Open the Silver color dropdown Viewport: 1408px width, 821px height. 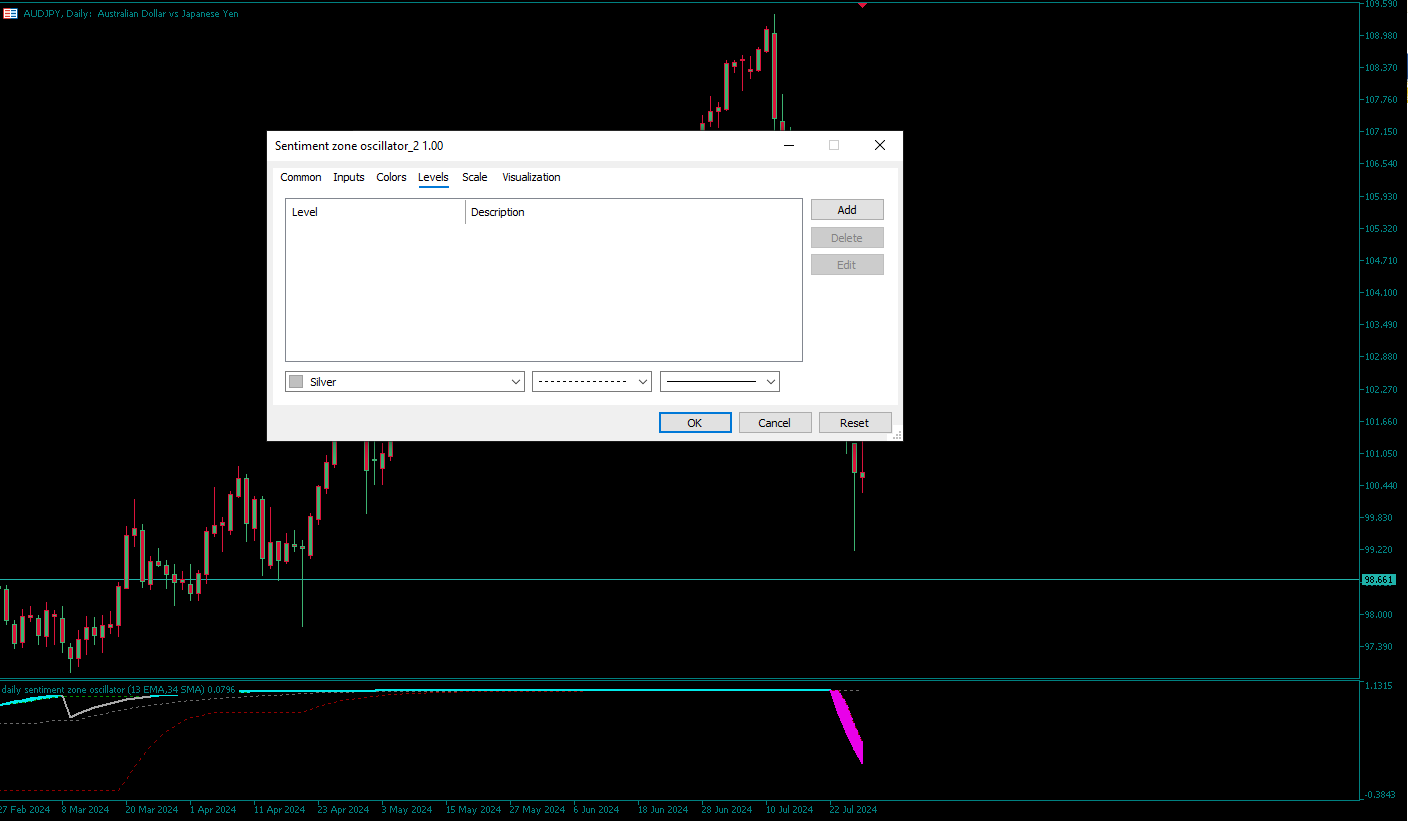tap(515, 381)
